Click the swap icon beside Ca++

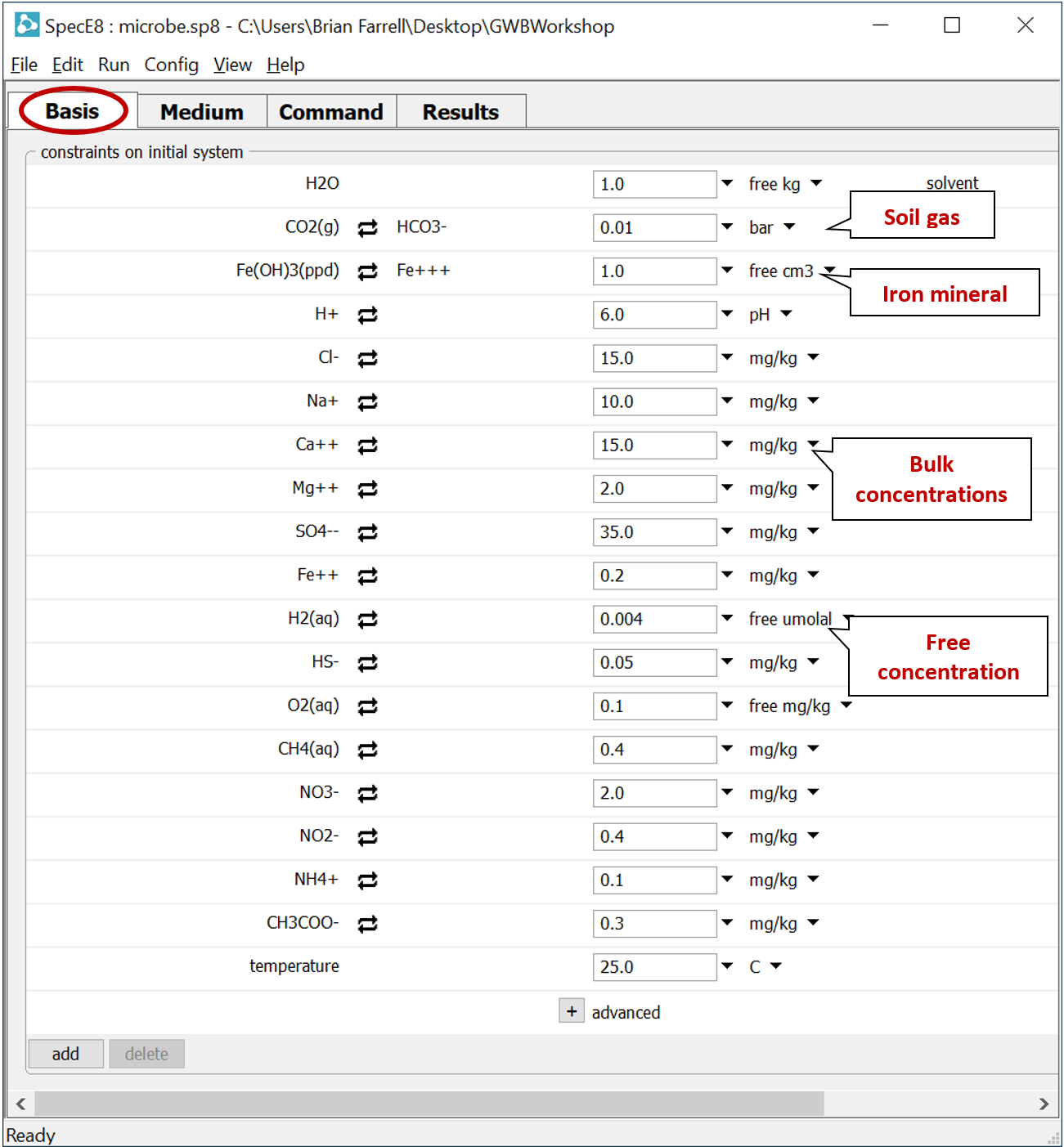pos(368,446)
